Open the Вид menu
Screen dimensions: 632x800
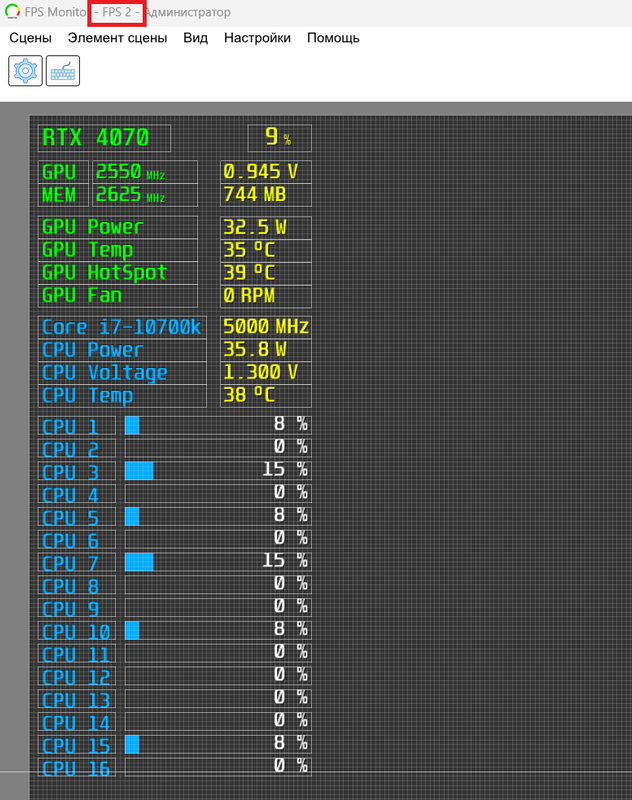[x=195, y=38]
